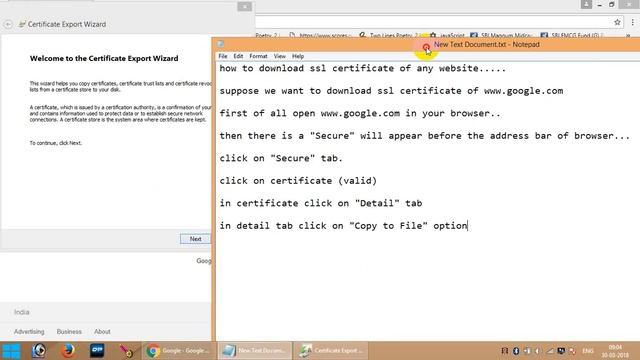Click the Bluetooth tray icon
This screenshot has width=640, height=360.
(516, 351)
